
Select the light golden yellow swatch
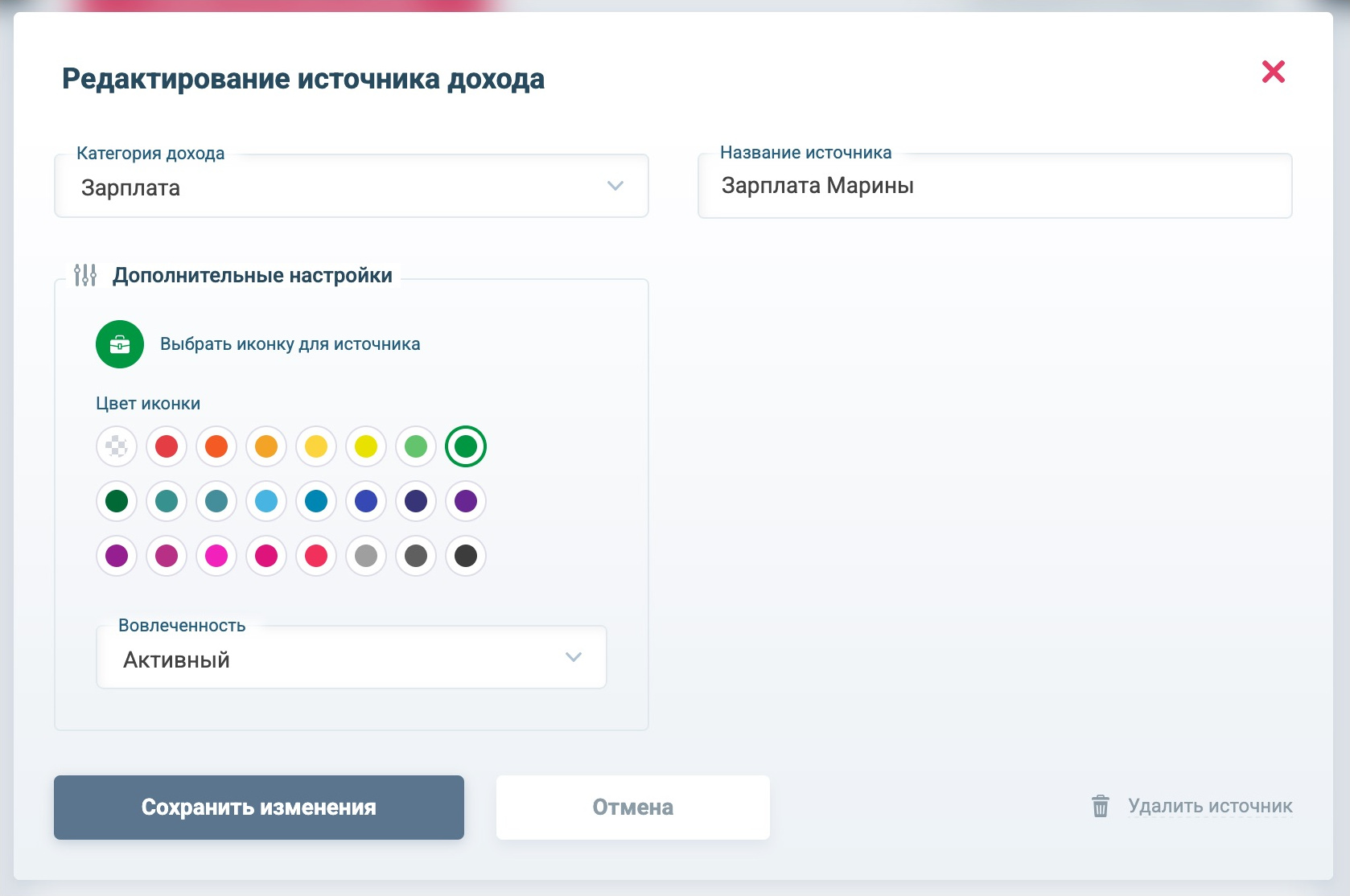pos(316,446)
